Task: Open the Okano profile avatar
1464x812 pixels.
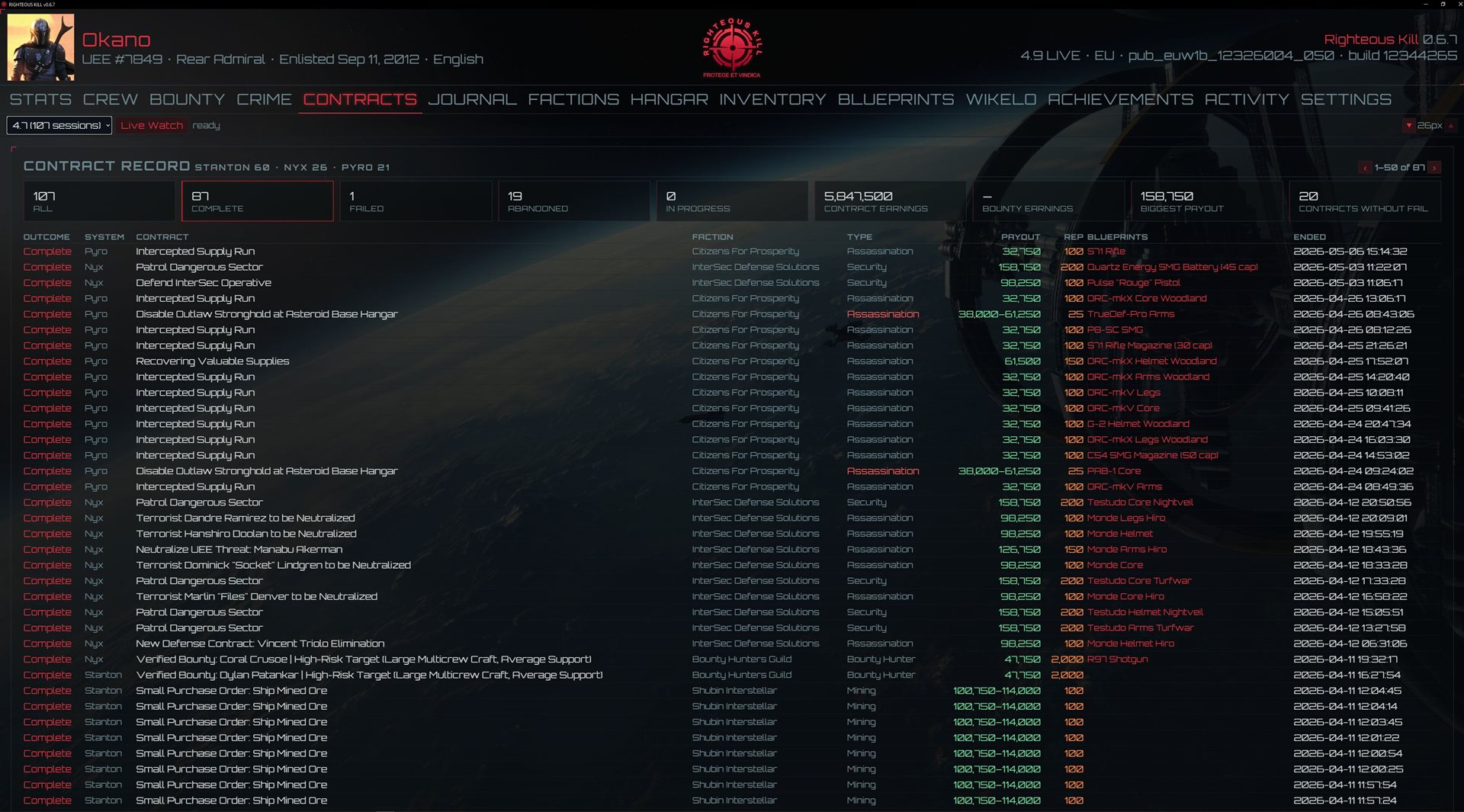Action: coord(41,47)
